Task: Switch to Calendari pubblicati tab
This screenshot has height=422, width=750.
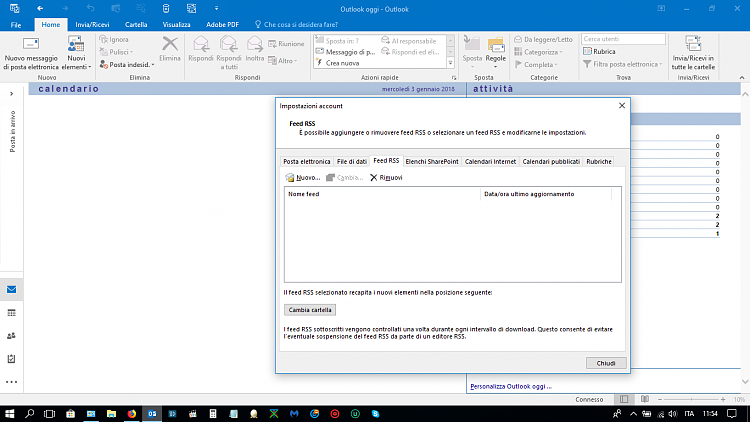Action: tap(551, 162)
